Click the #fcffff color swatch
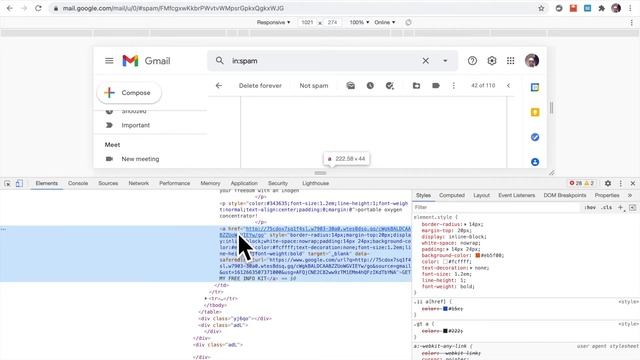This screenshot has height=360, width=640. coord(446,262)
